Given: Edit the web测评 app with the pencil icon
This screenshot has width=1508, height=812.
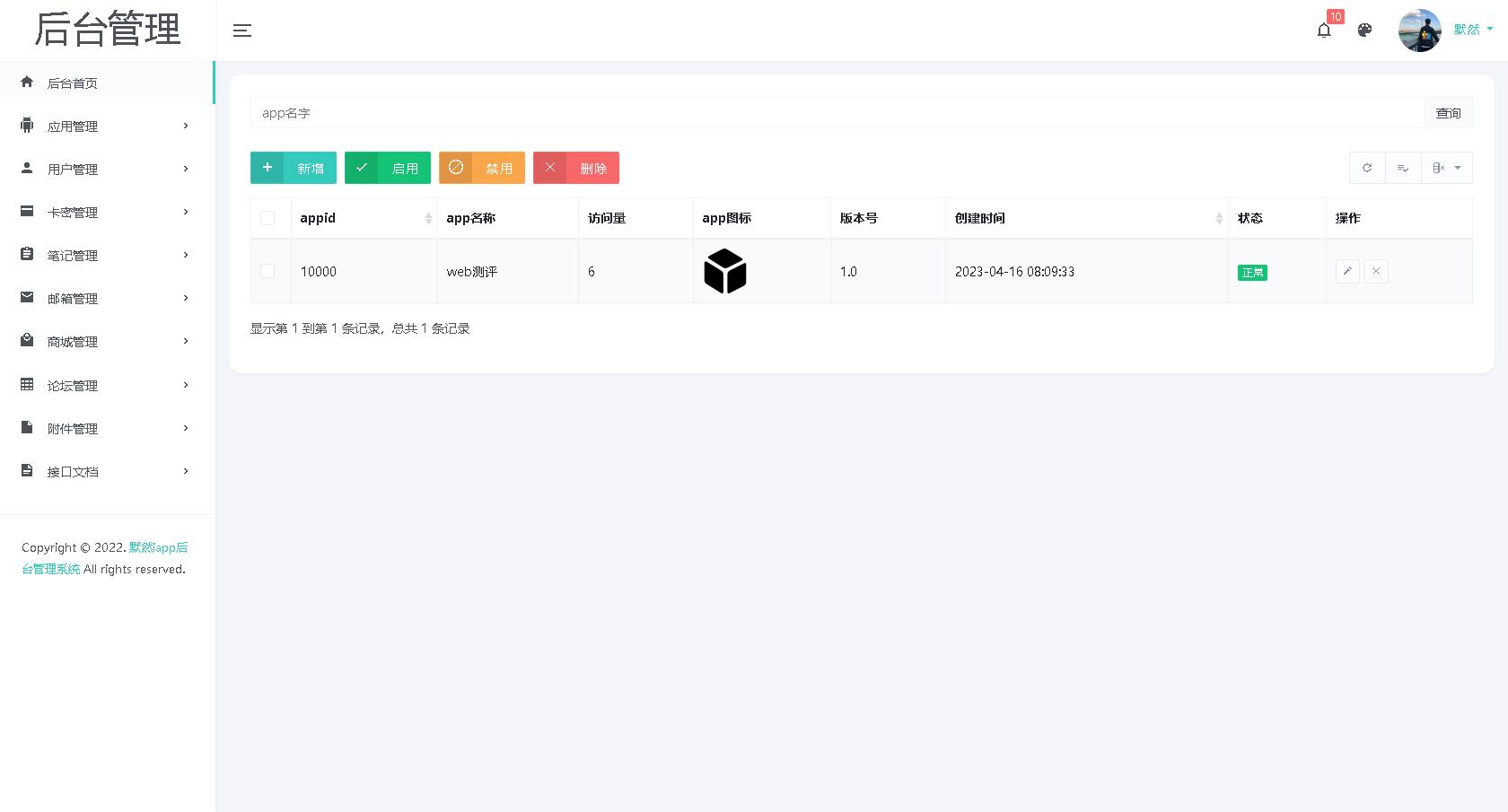Looking at the screenshot, I should click(x=1347, y=271).
